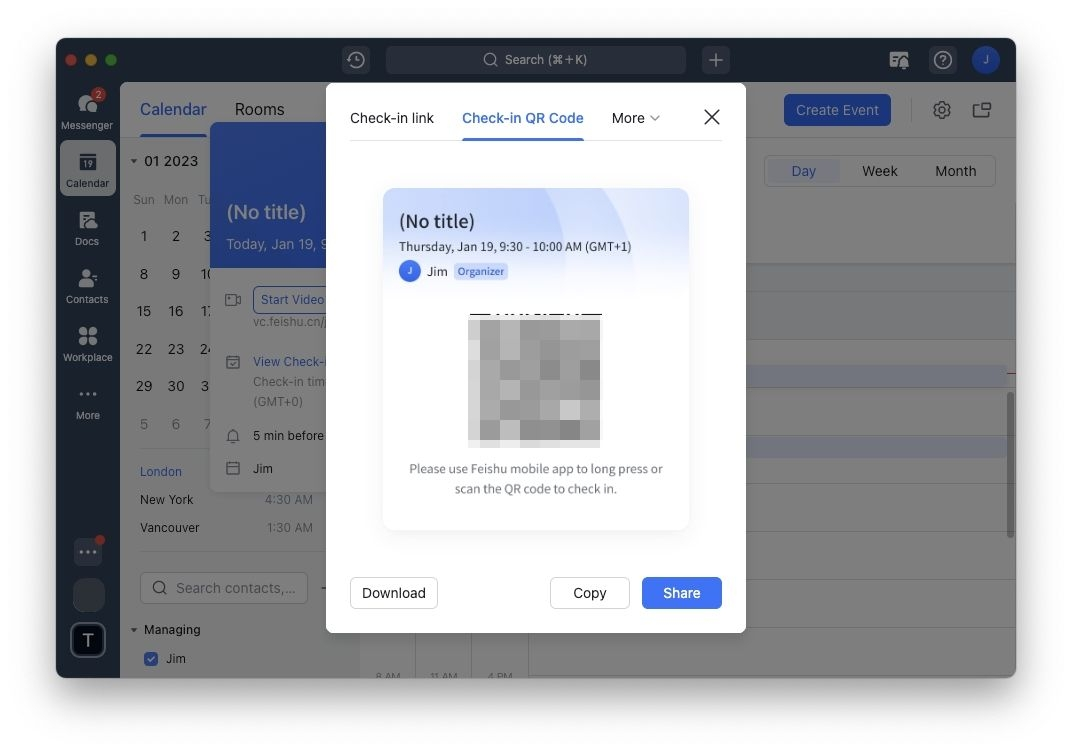Open Workplace from the sidebar
Viewport: 1072px width, 752px height.
click(87, 343)
